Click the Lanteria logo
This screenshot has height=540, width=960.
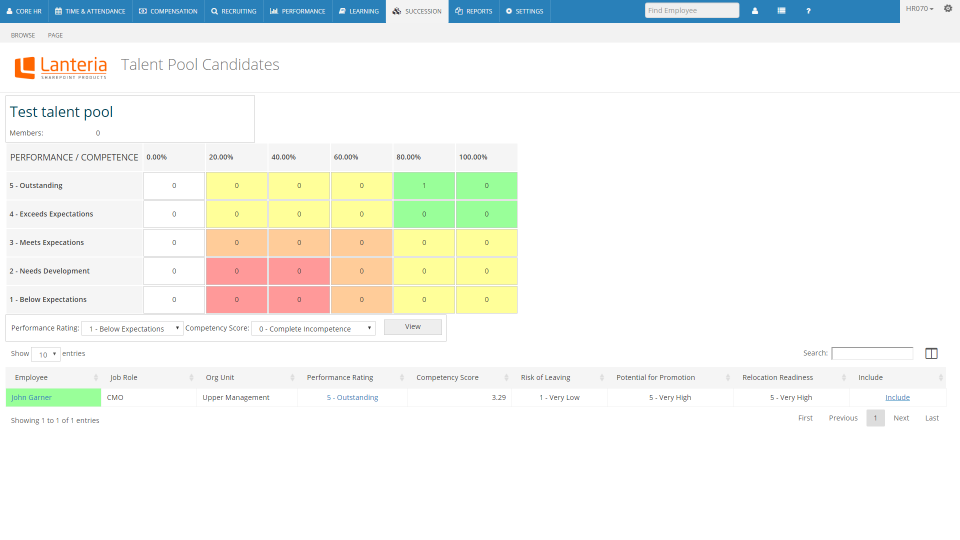tap(60, 67)
